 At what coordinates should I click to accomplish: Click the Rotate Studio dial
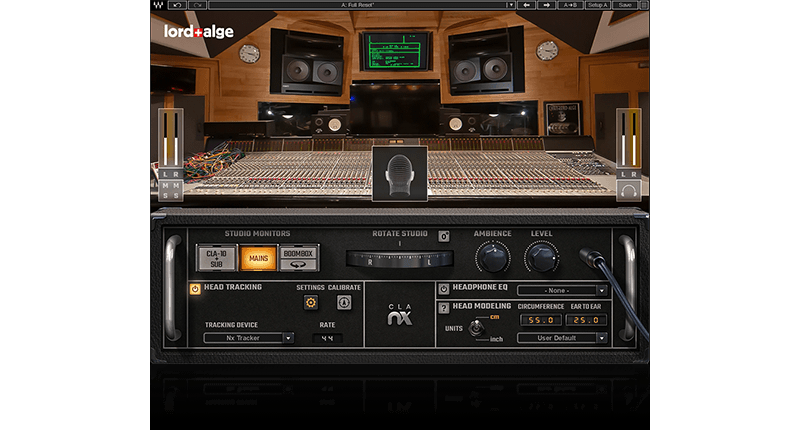point(399,259)
